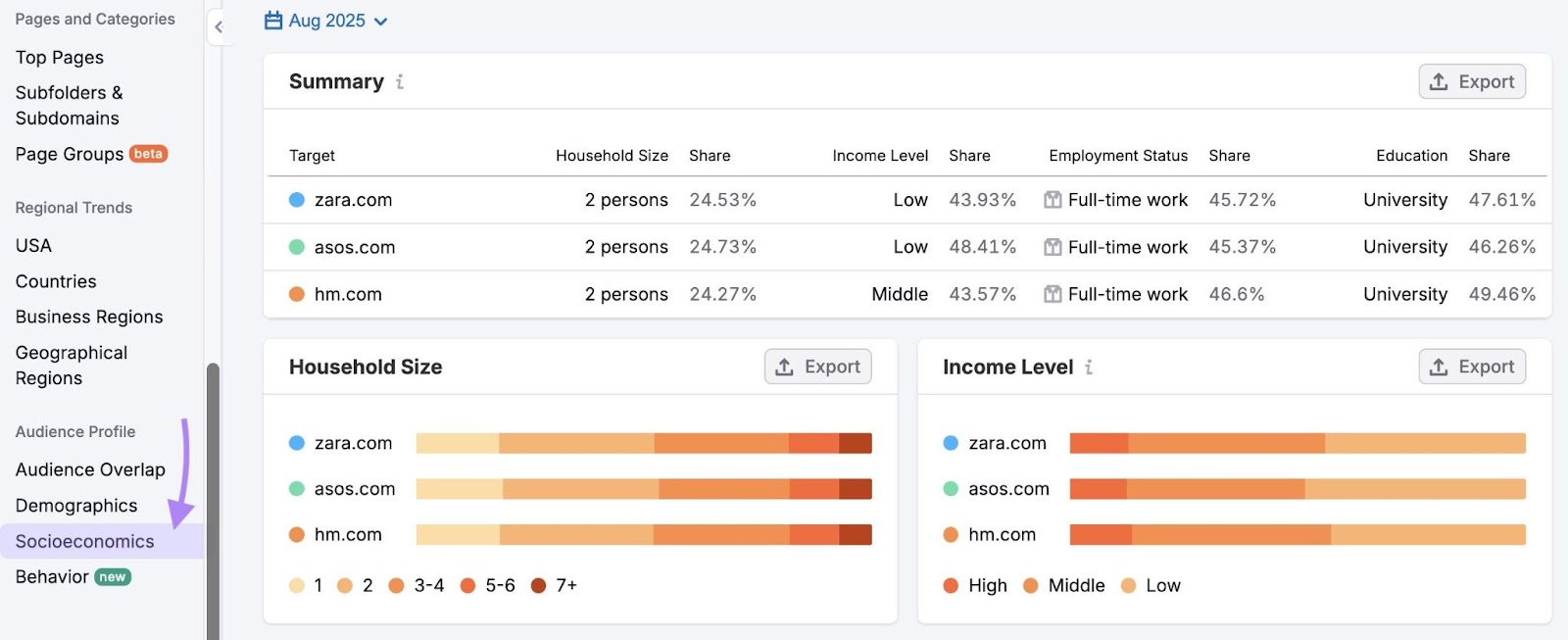Viewport: 1568px width, 640px height.
Task: Collapse the left sidebar with arrow icon
Action: click(219, 27)
